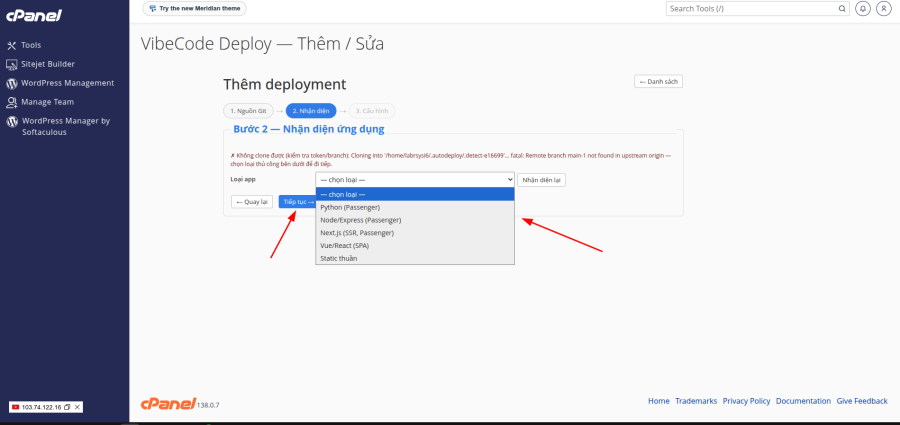Switch to step 1. Nguồn Git

[x=248, y=111]
